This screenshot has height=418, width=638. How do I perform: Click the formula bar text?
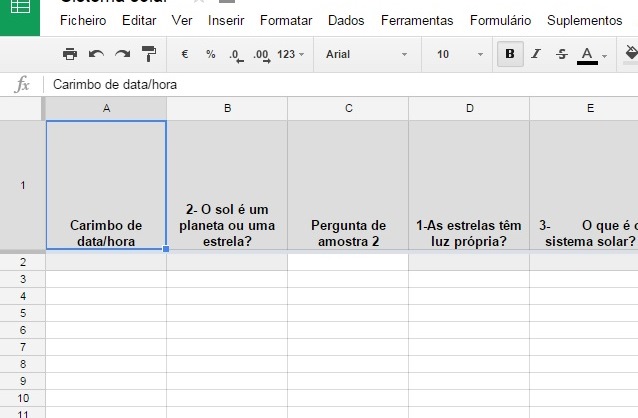click(x=115, y=85)
